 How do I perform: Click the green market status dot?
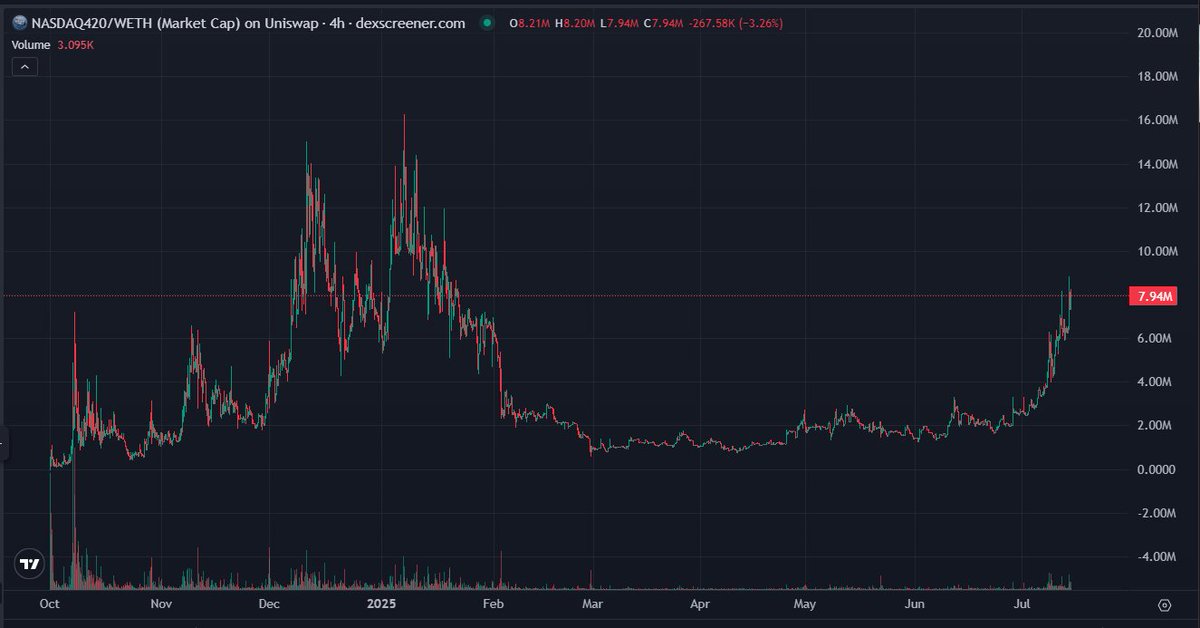click(x=486, y=24)
